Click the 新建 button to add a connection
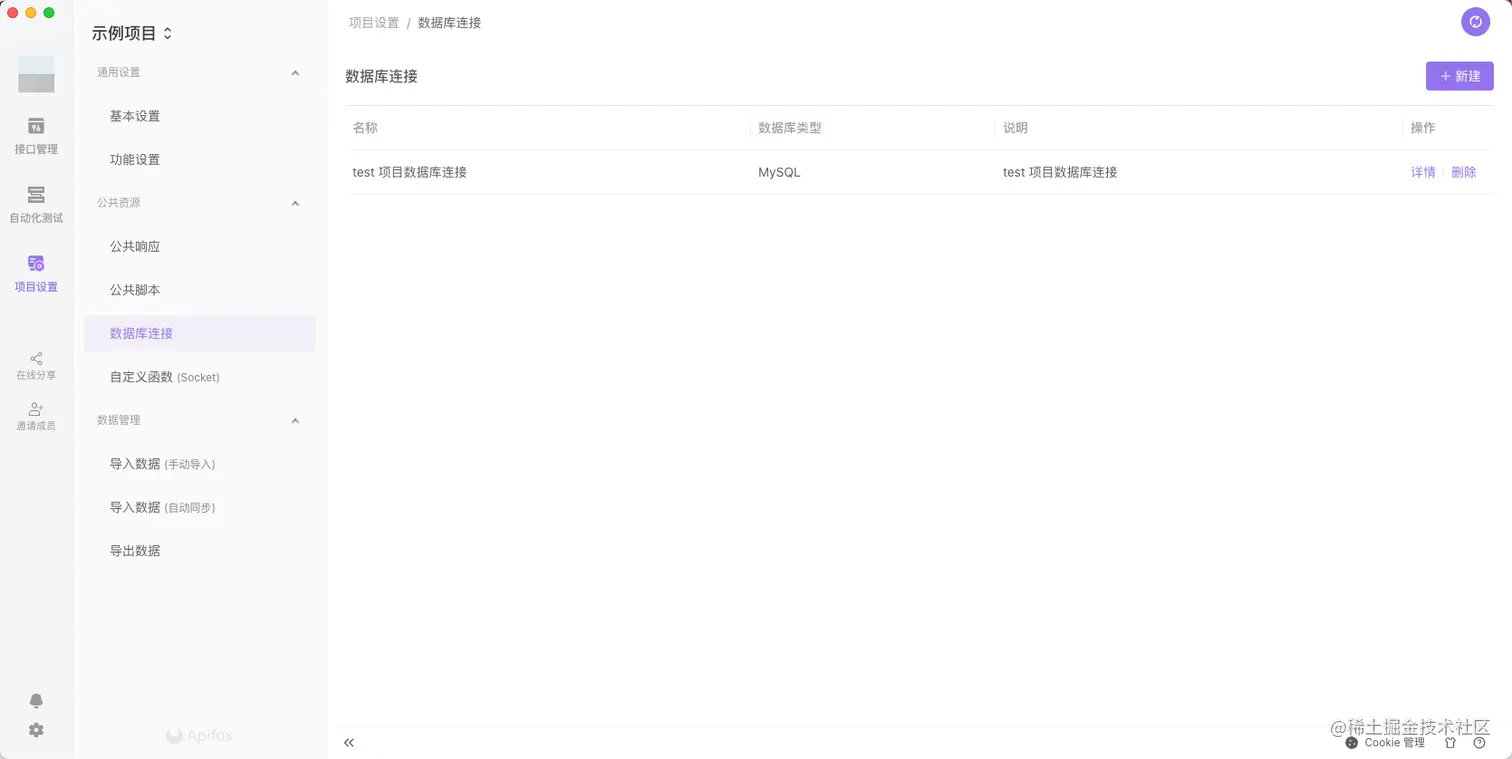Viewport: 1512px width, 759px height. [1458, 76]
